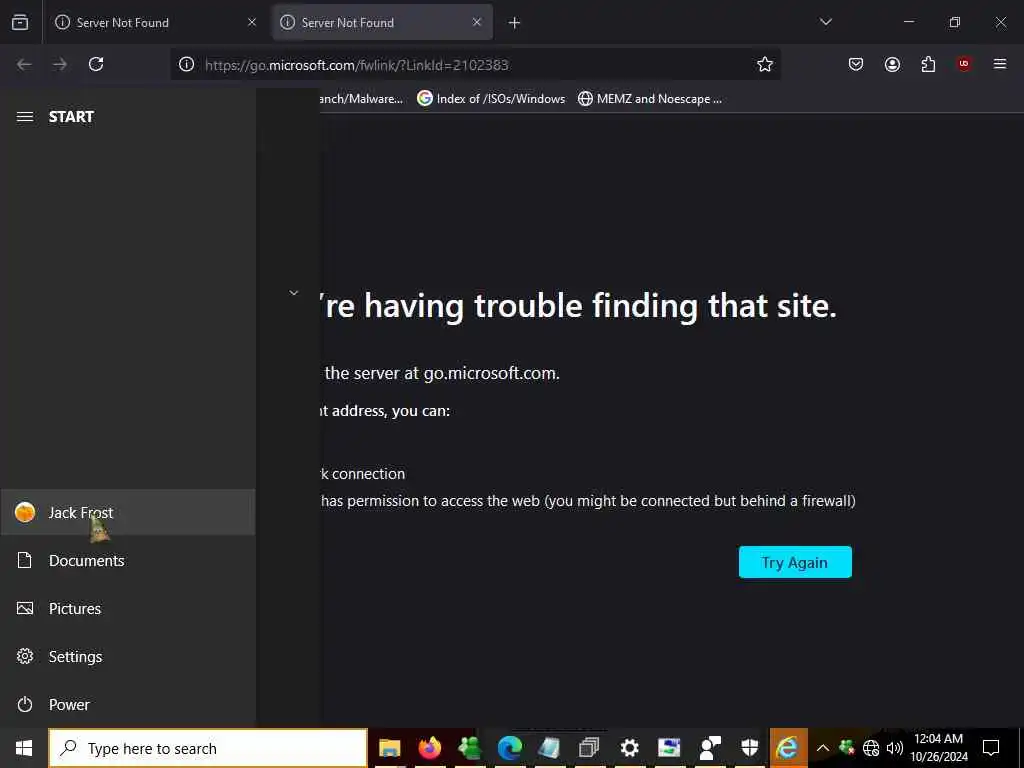The height and width of the screenshot is (768, 1024).
Task: Open the Firefox application menu
Action: tap(1000, 64)
